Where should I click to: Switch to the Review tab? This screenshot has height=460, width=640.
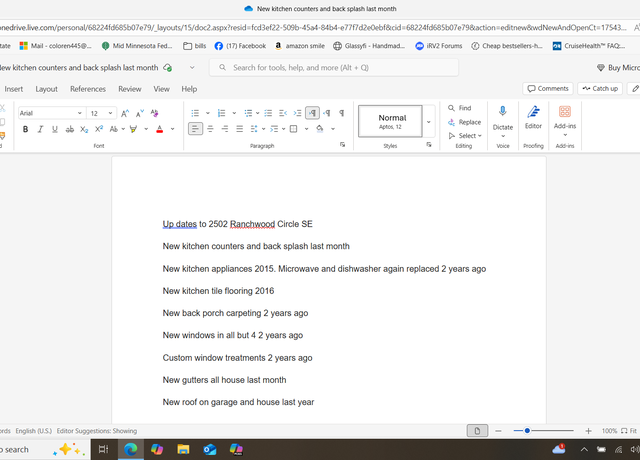[x=130, y=89]
